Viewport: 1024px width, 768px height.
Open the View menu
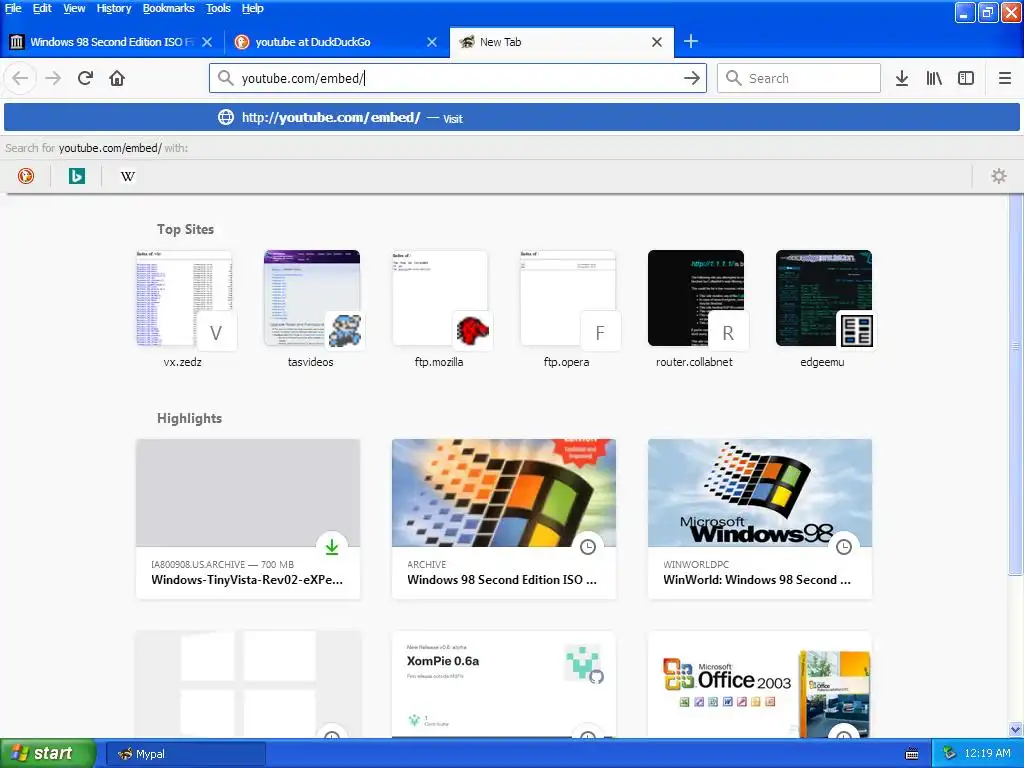pyautogui.click(x=74, y=8)
